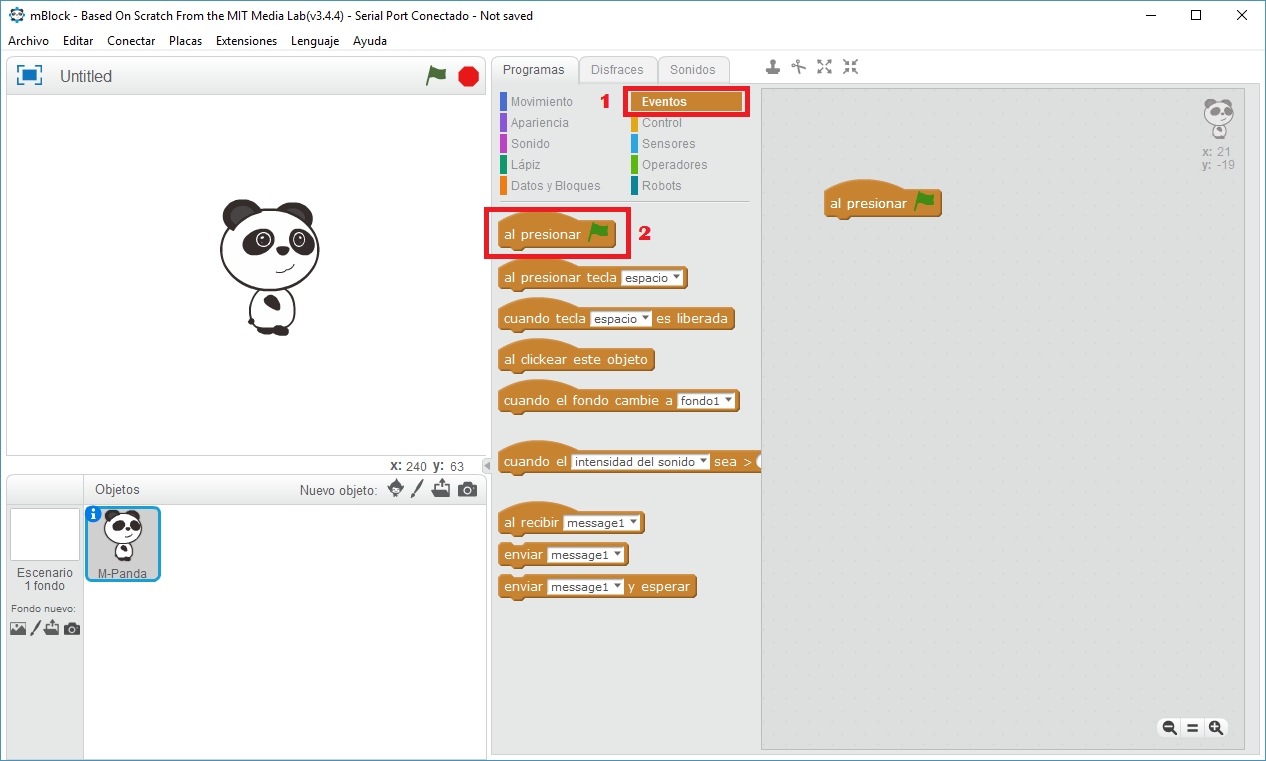Viewport: 1266px width, 761px height.
Task: Open the Extensiones menu
Action: 246,41
